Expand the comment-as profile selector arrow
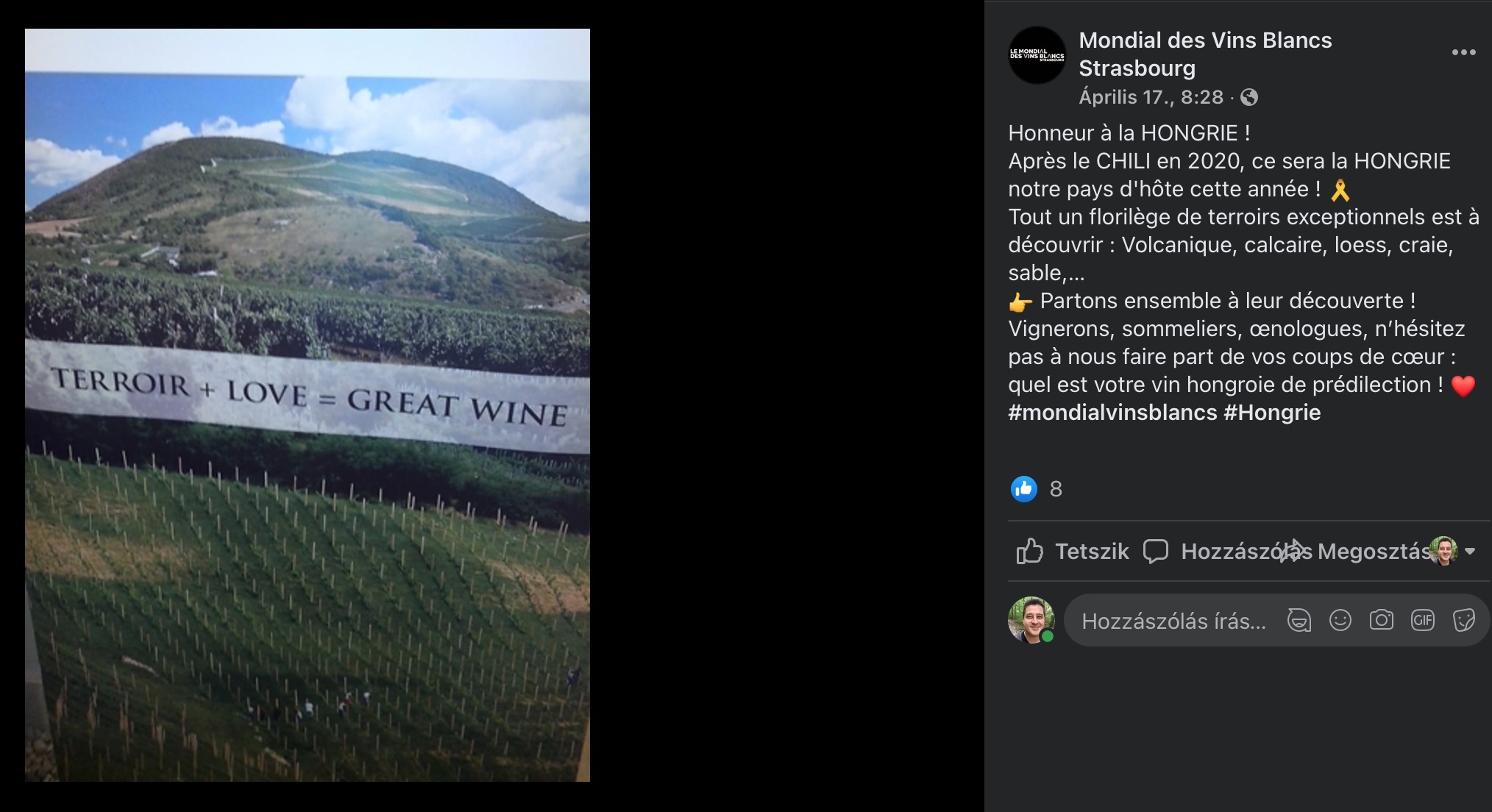This screenshot has height=812, width=1492. tap(1470, 552)
